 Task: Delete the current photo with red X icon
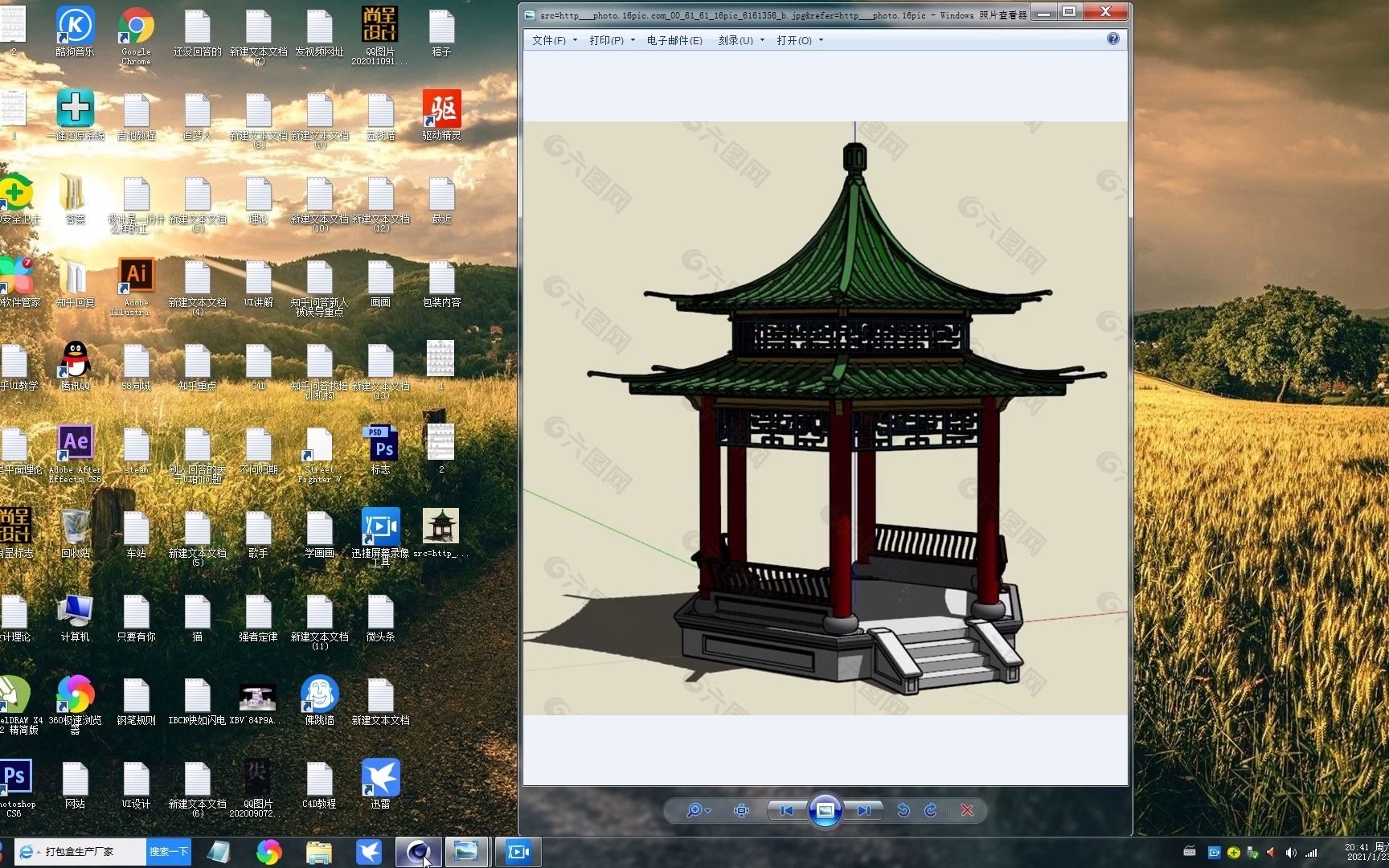pos(967,810)
